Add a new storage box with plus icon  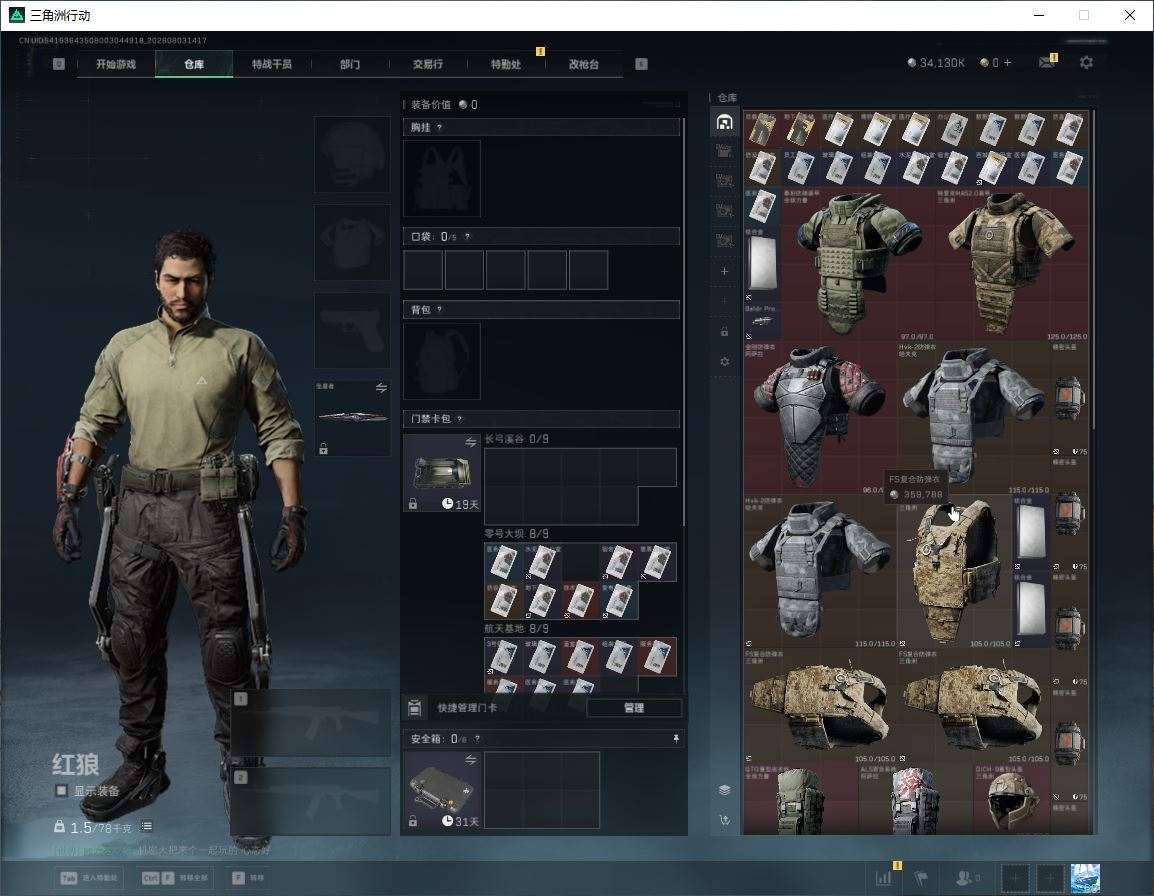point(724,271)
